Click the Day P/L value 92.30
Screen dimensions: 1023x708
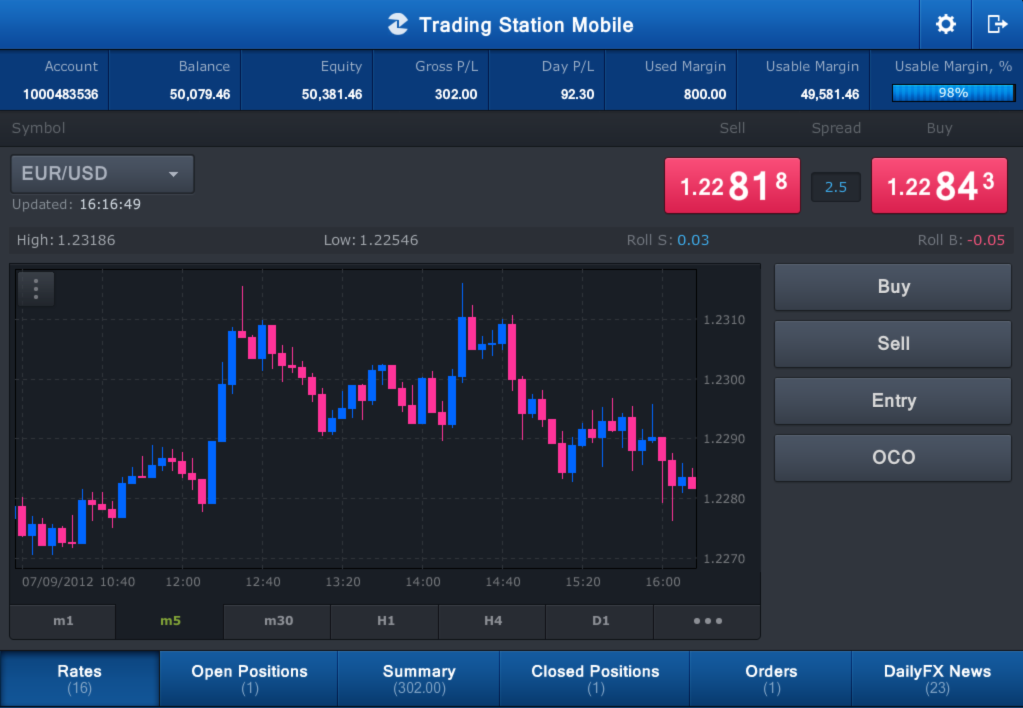577,95
